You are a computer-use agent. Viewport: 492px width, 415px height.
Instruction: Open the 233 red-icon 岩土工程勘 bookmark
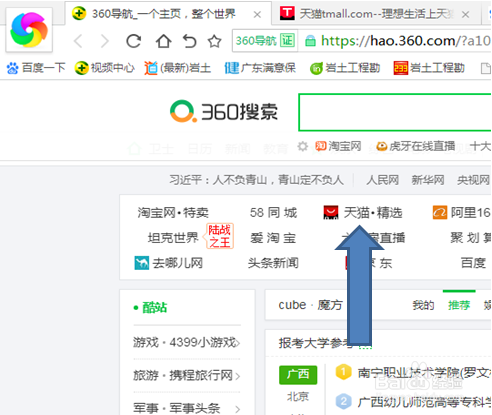(429, 68)
